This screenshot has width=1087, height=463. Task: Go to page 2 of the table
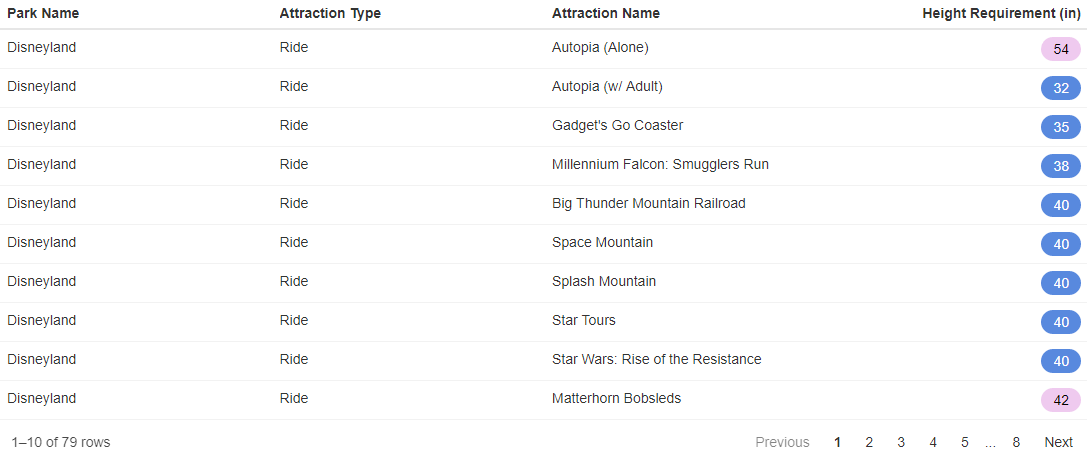pos(869,442)
